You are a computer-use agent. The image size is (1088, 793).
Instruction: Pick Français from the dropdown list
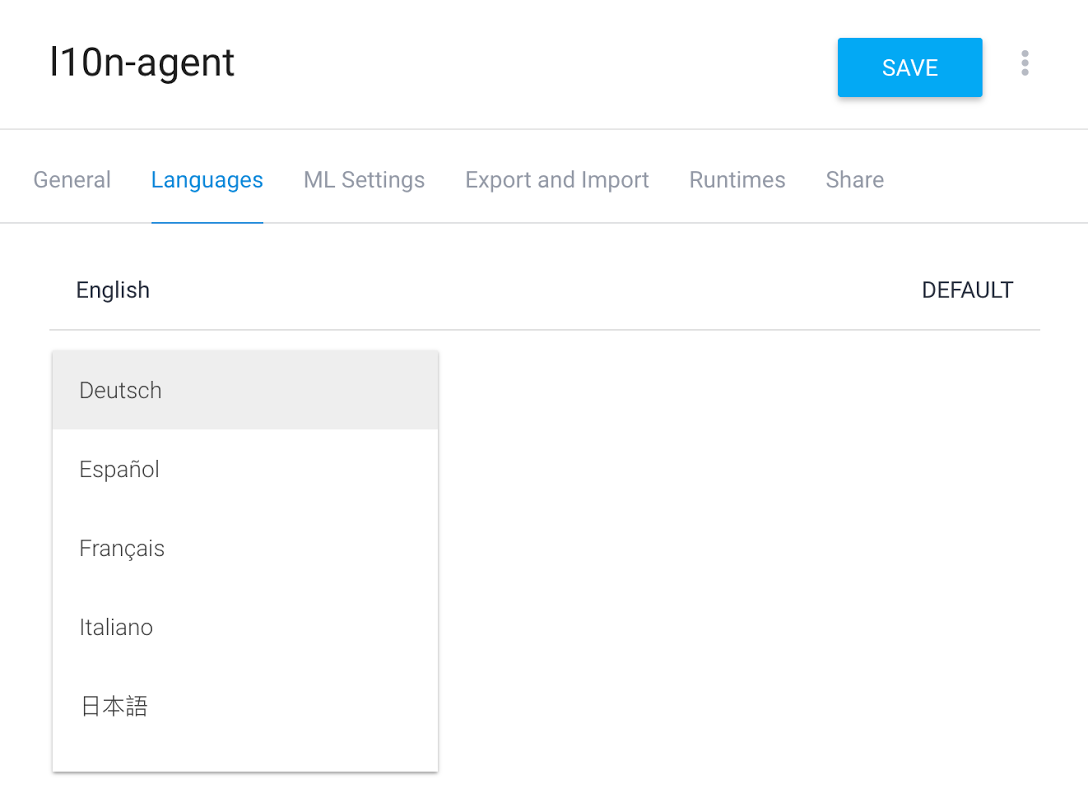point(122,549)
